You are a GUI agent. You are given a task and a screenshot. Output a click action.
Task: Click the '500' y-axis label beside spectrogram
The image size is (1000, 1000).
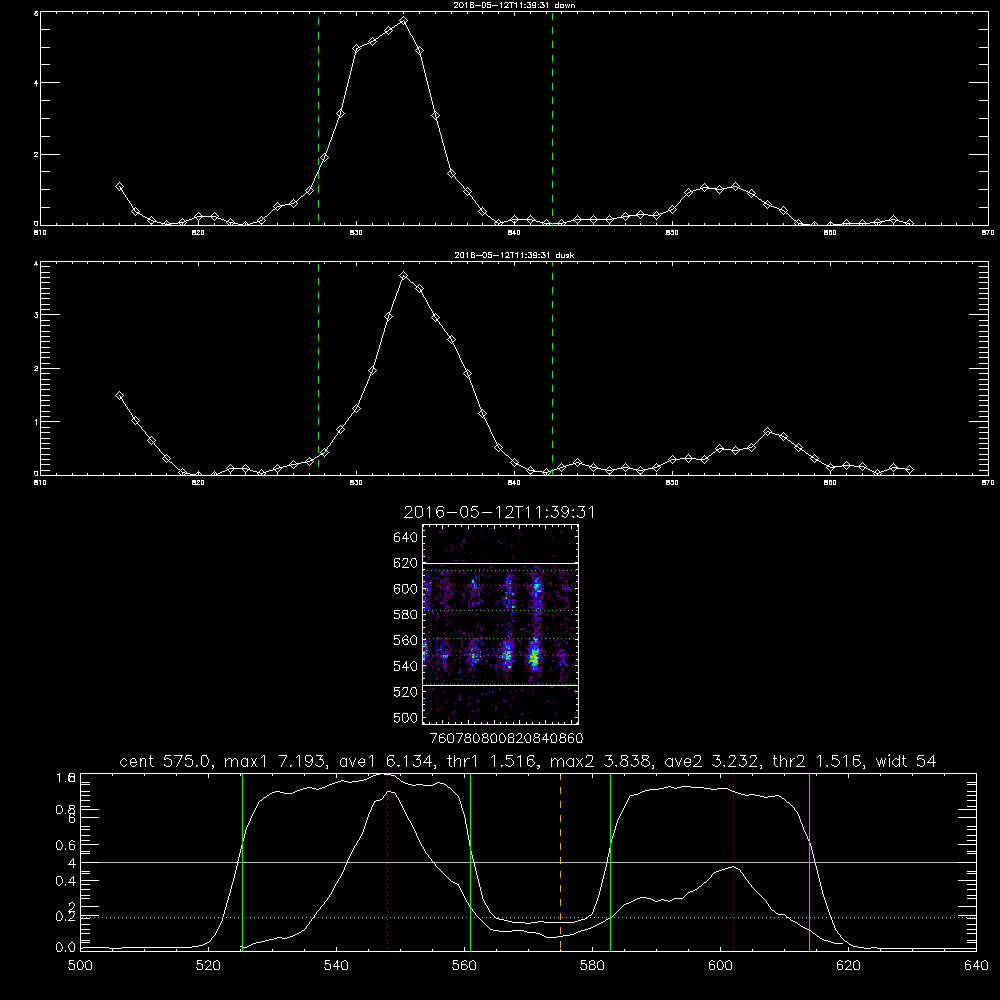point(405,717)
